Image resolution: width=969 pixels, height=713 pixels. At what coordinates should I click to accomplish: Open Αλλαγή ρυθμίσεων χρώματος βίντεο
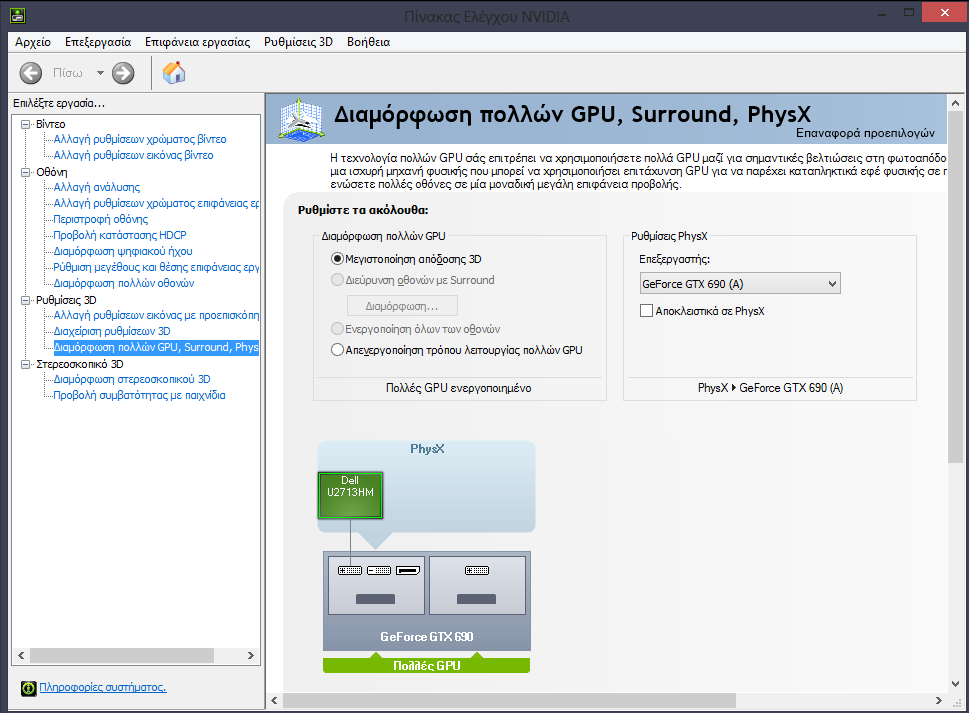[140, 139]
